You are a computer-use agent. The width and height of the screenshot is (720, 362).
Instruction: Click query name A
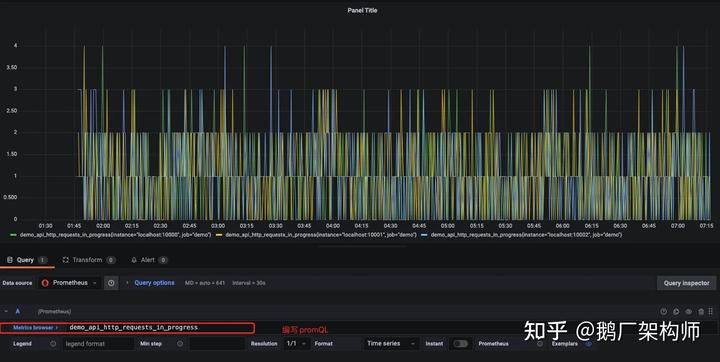tap(17, 311)
